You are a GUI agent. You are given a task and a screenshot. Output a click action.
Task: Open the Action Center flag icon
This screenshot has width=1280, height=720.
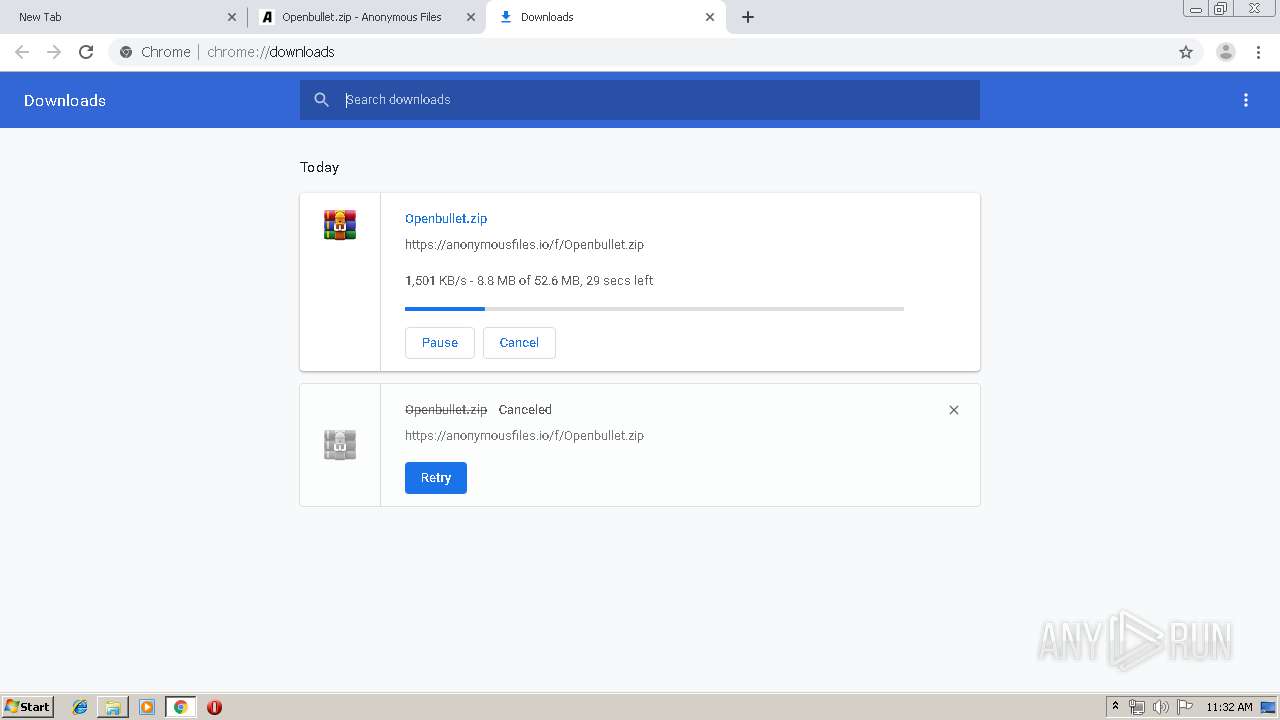pyautogui.click(x=1185, y=707)
